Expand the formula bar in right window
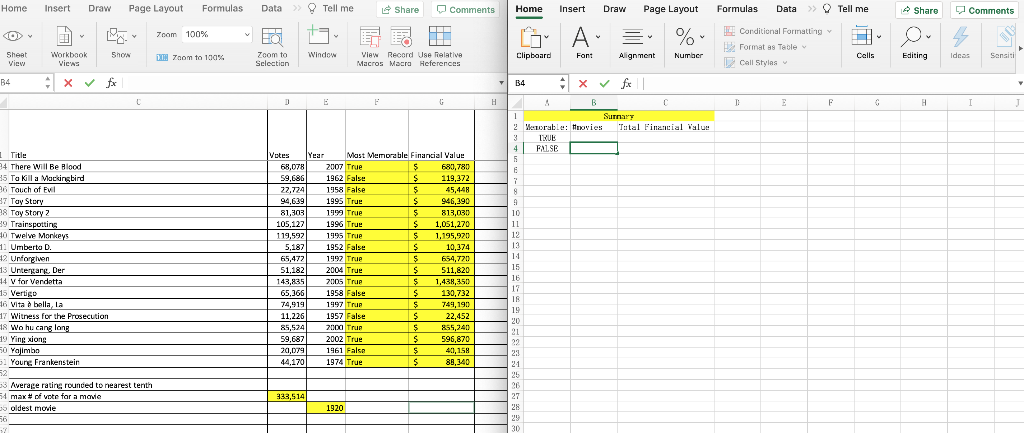The image size is (1024, 433). pos(1019,84)
